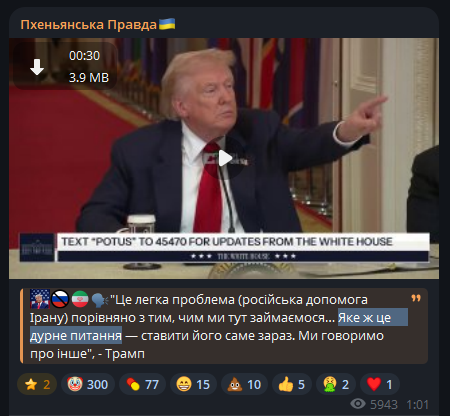Image resolution: width=450 pixels, height=416 pixels.
Task: Play the Trump video clip
Action: (x=225, y=158)
